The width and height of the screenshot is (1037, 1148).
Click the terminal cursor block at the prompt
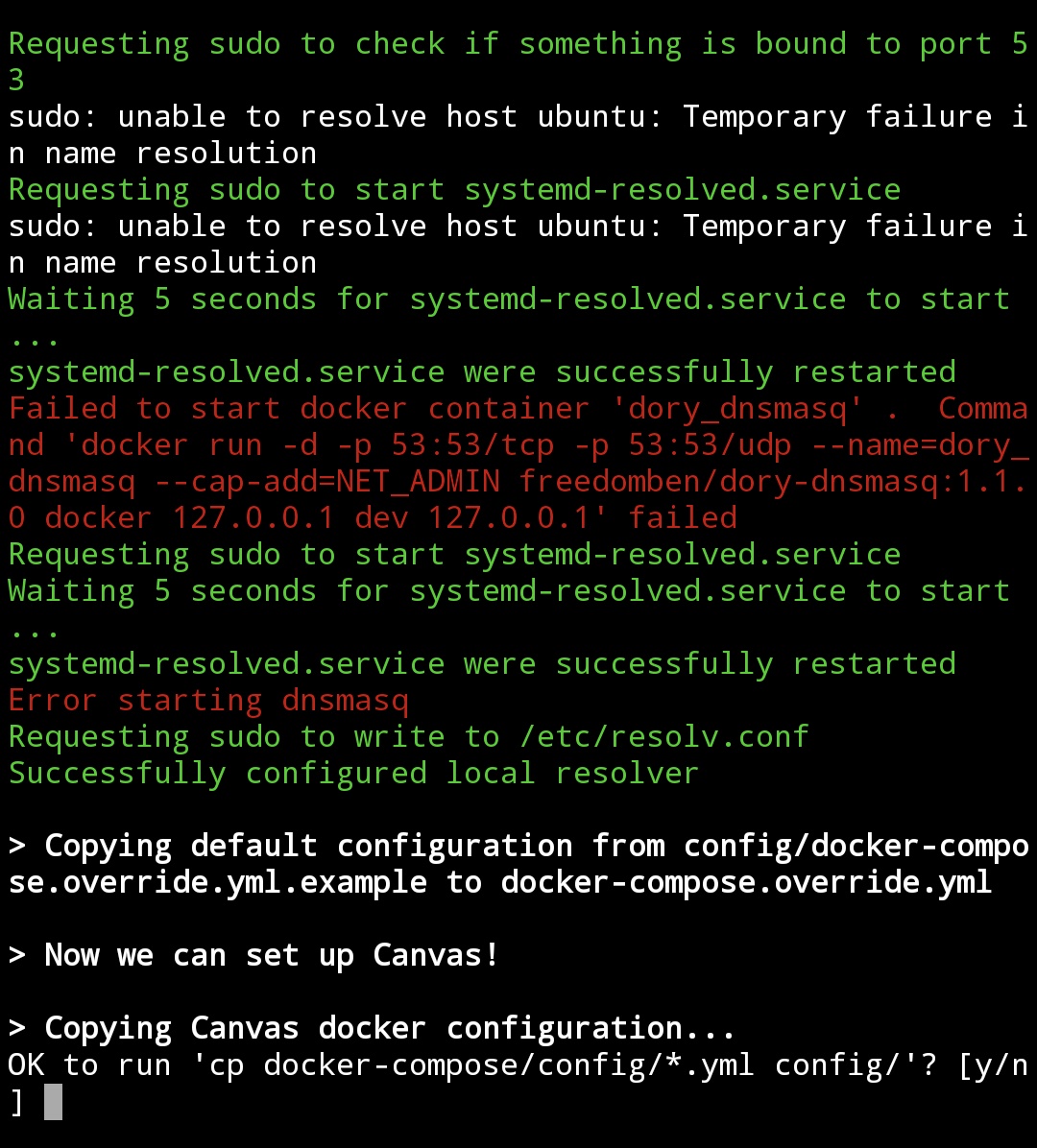(x=54, y=1102)
